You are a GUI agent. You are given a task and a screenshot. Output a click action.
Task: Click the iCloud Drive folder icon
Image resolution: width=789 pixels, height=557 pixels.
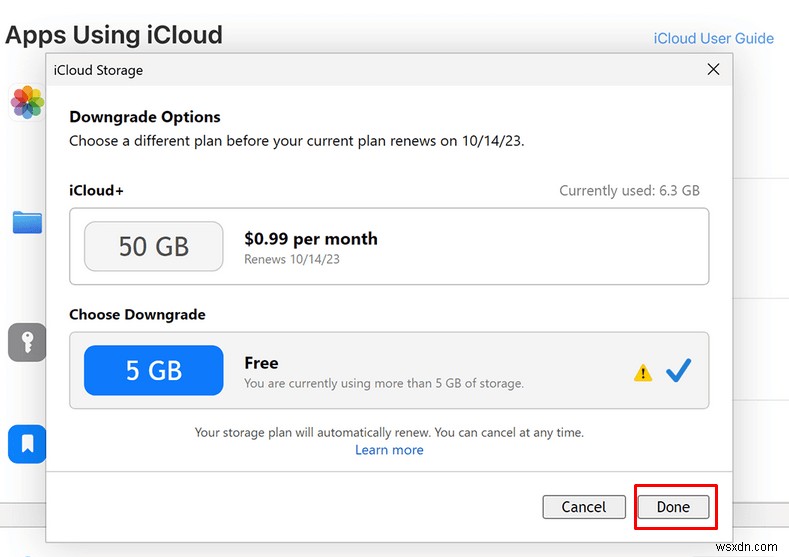pos(27,222)
